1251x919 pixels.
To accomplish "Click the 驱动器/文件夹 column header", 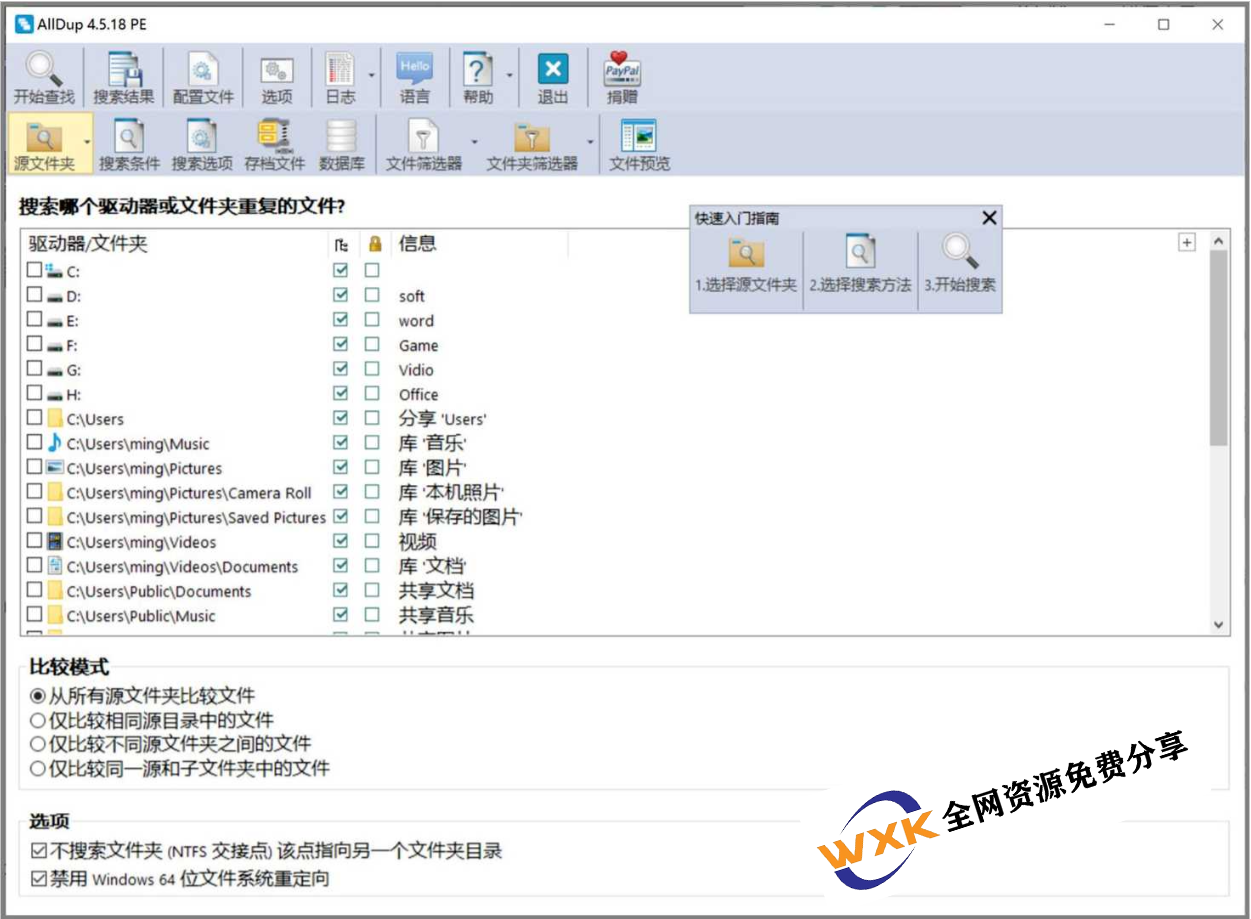I will [174, 244].
